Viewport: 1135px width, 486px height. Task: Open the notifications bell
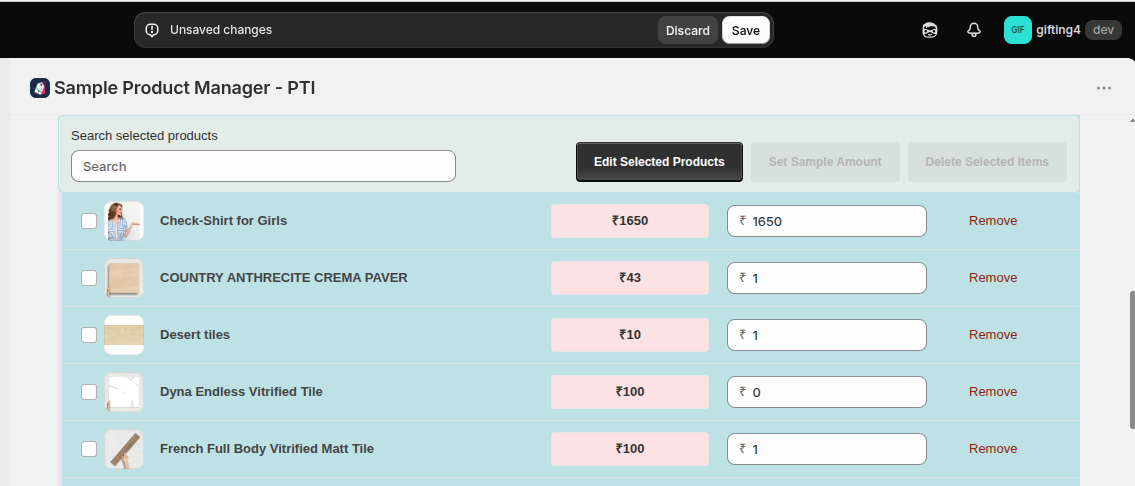point(974,30)
